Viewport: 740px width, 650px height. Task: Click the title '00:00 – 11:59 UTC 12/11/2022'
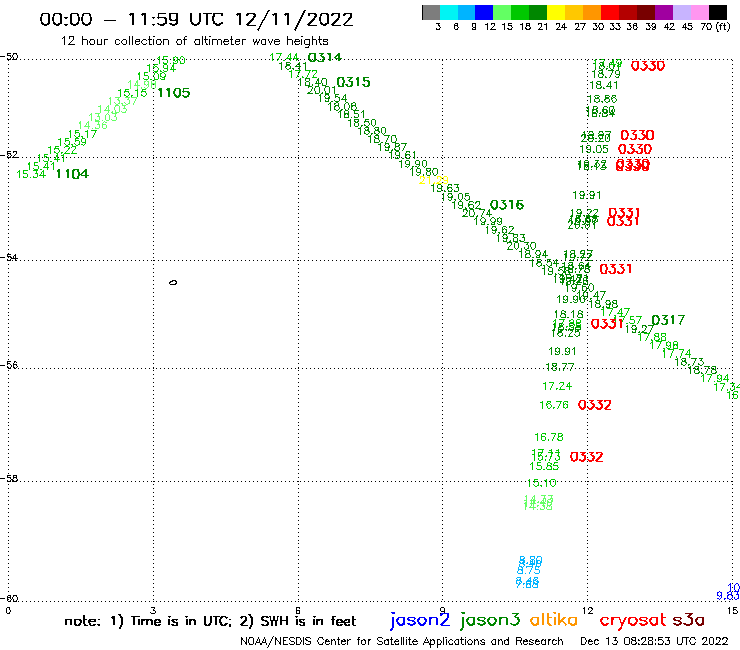click(196, 19)
